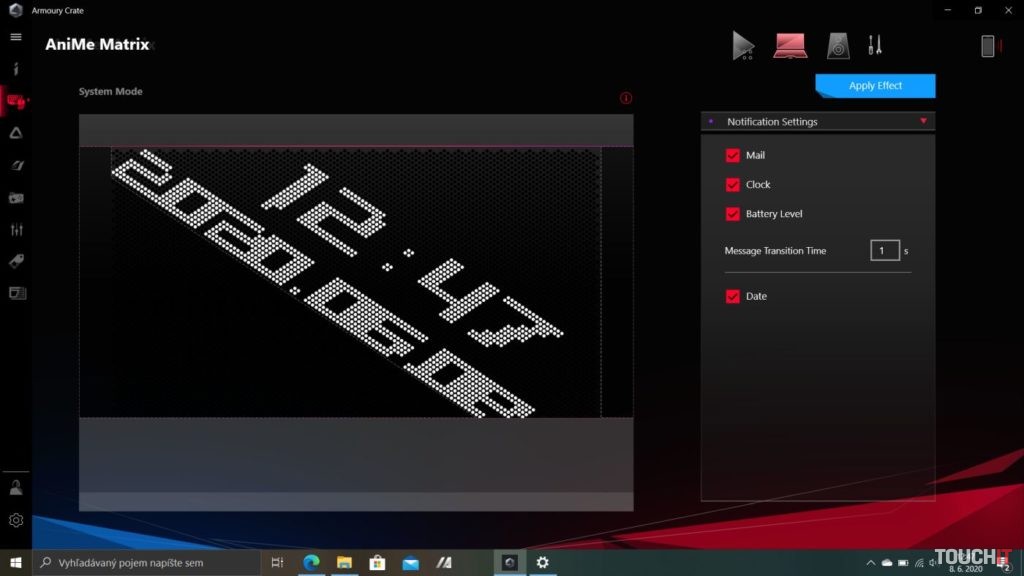Screen dimensions: 1024x576
Task: Open the hamburger menu at top left
Action: point(15,37)
